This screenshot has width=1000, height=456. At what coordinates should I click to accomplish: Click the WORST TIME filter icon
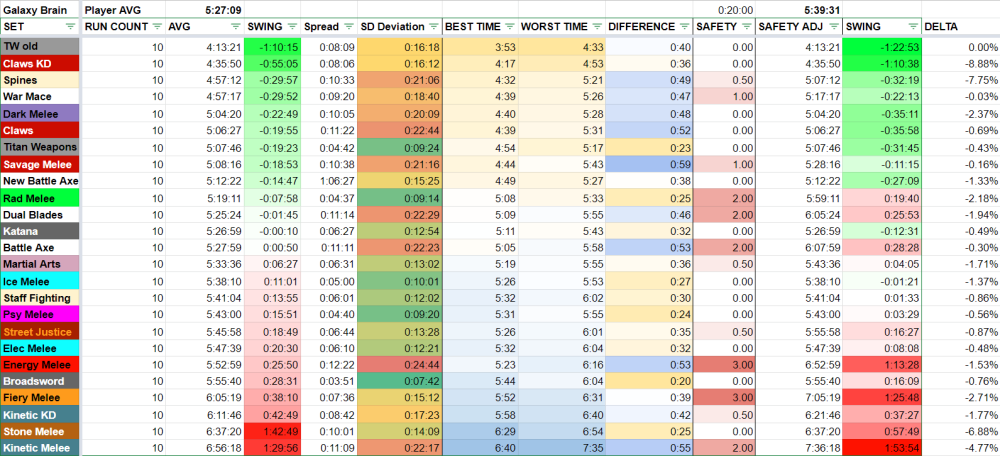595,27
